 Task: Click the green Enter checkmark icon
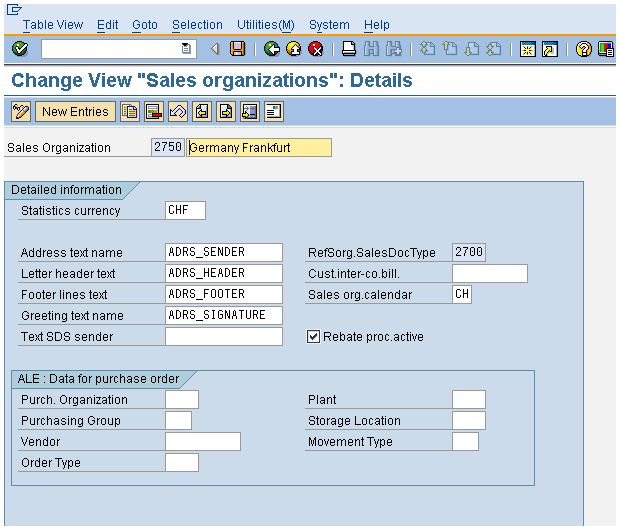(20, 48)
